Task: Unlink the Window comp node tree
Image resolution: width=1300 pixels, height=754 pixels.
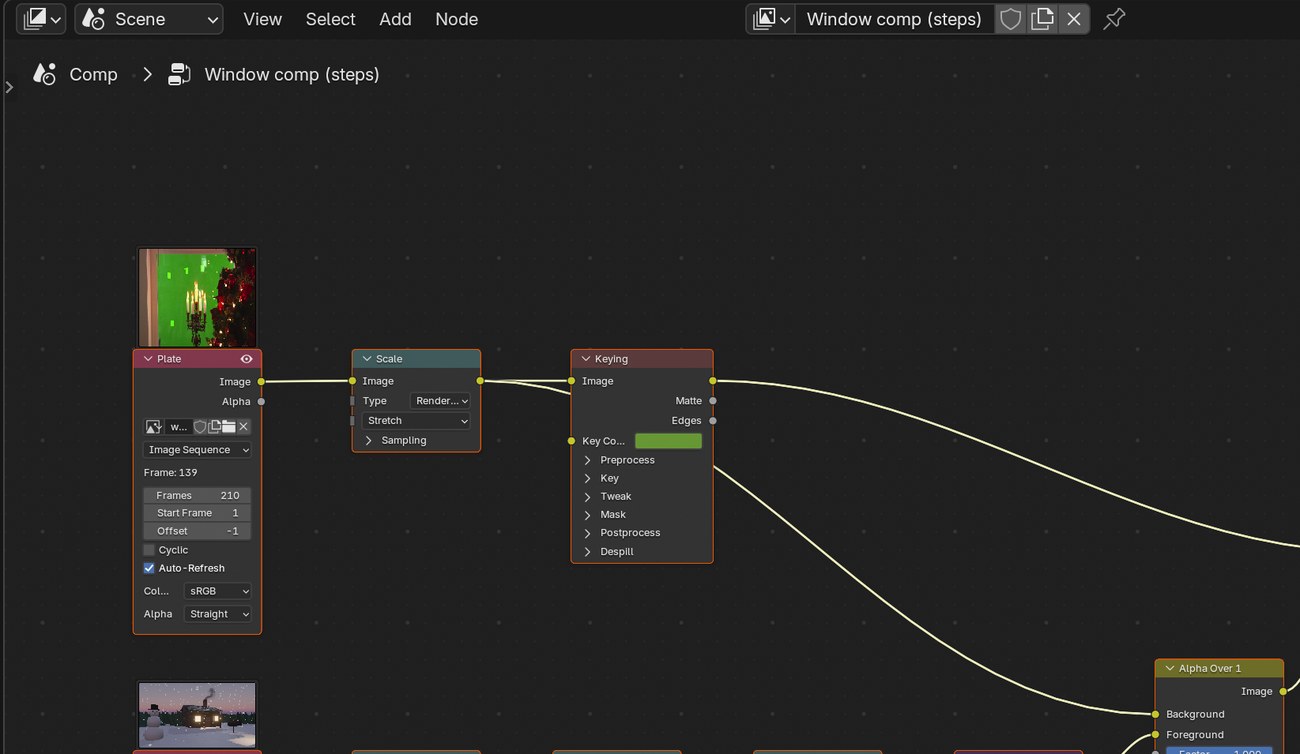Action: point(1074,19)
